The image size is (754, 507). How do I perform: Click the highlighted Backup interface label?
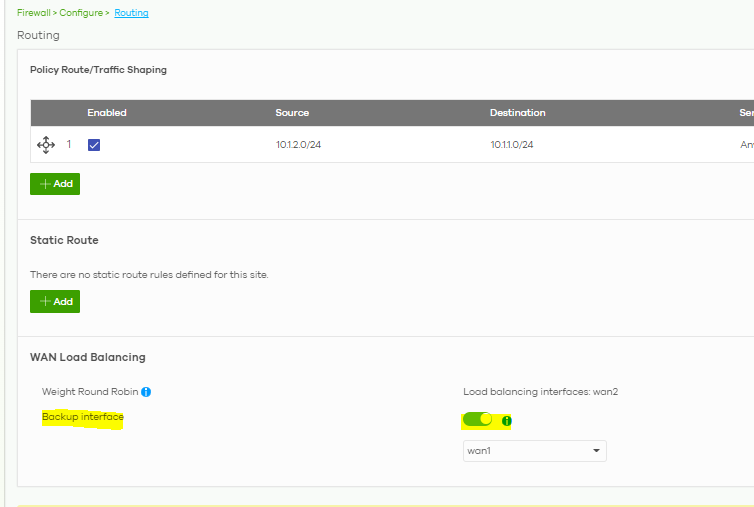coord(82,417)
